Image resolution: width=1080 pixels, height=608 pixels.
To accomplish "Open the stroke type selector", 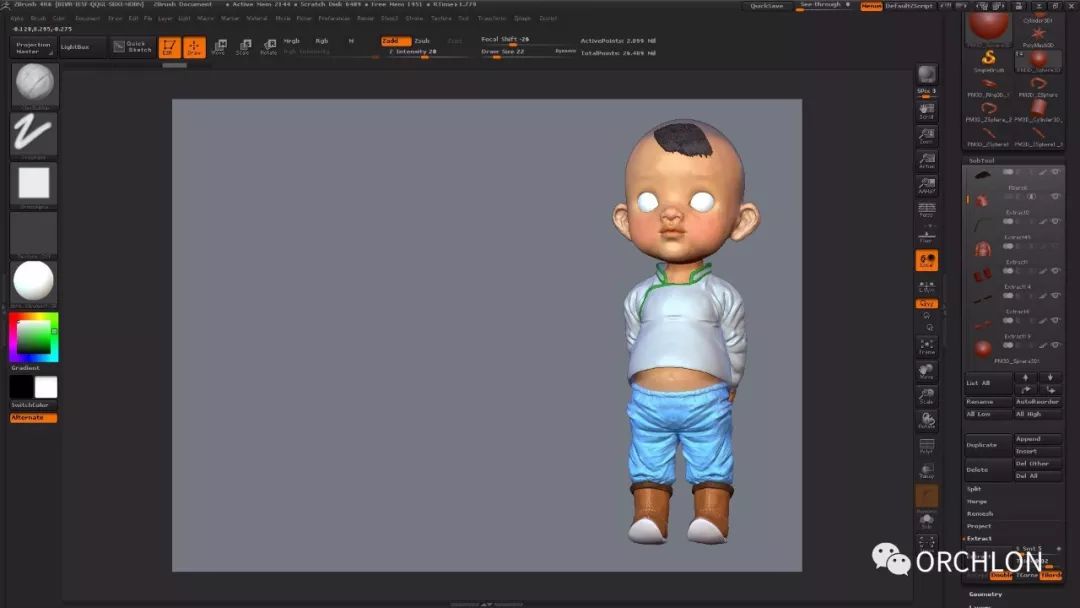I will (34, 134).
